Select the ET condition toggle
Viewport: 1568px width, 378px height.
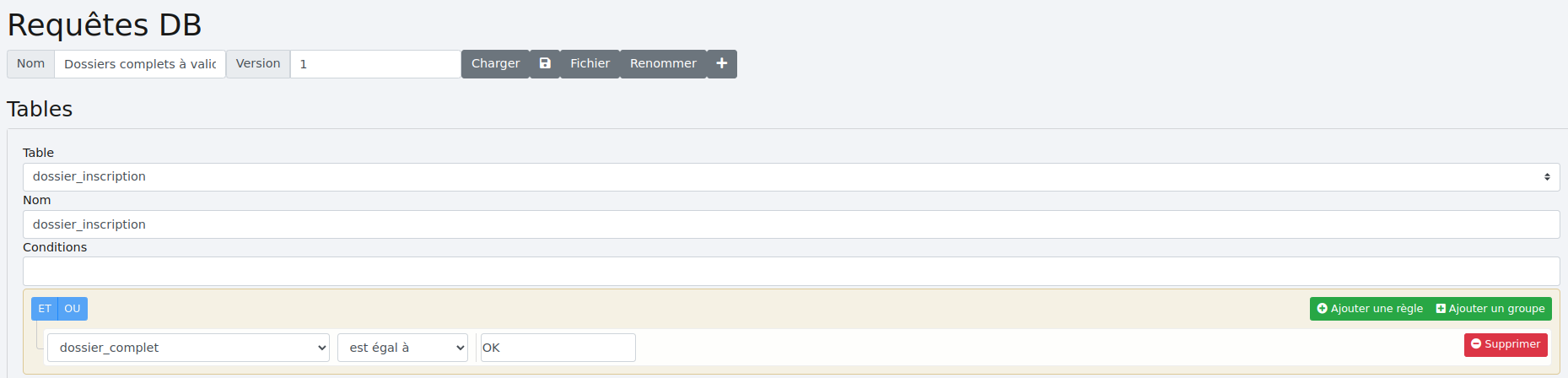(45, 309)
